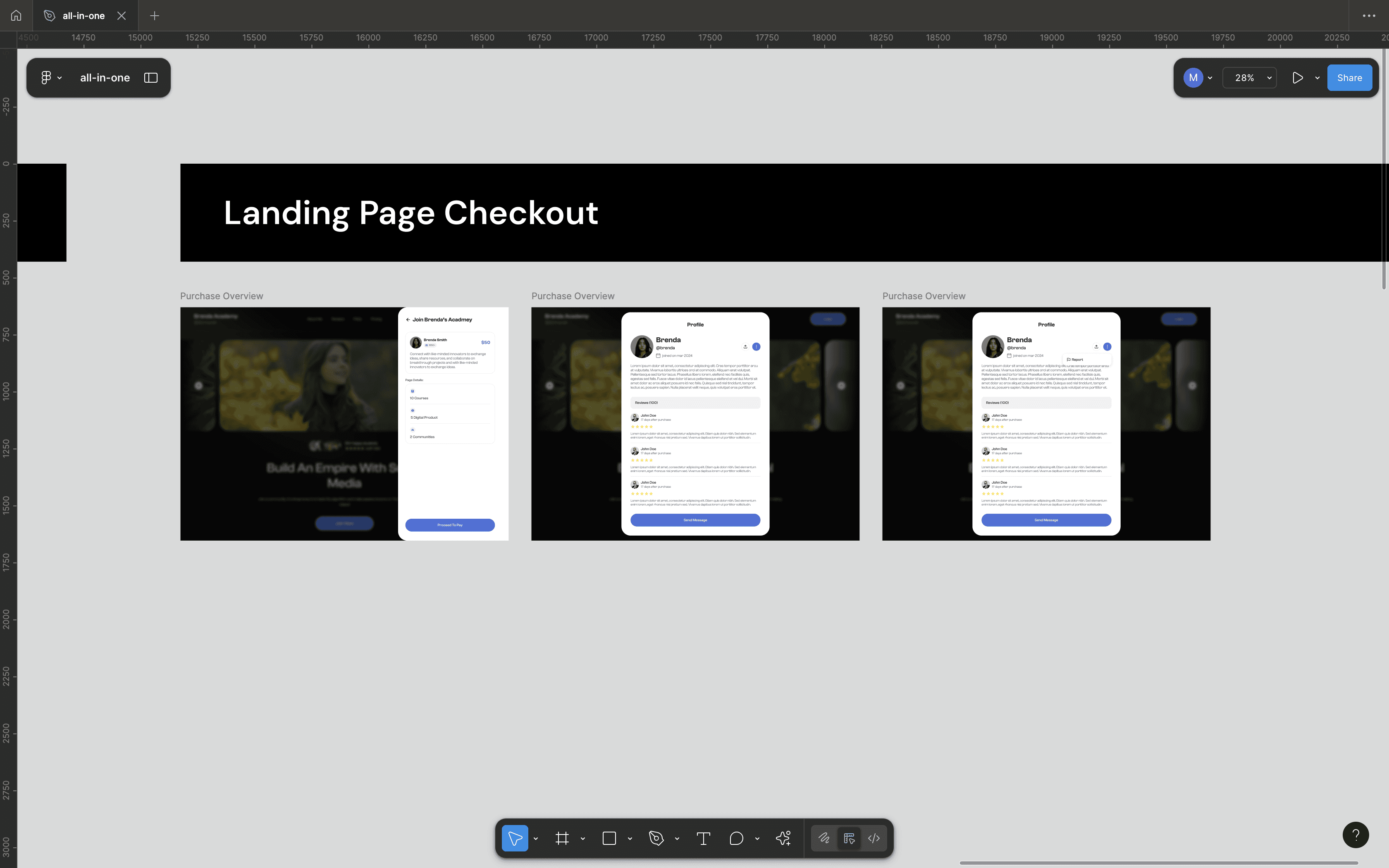Open the all-in-one file tab
This screenshot has width=1389, height=868.
(x=83, y=16)
